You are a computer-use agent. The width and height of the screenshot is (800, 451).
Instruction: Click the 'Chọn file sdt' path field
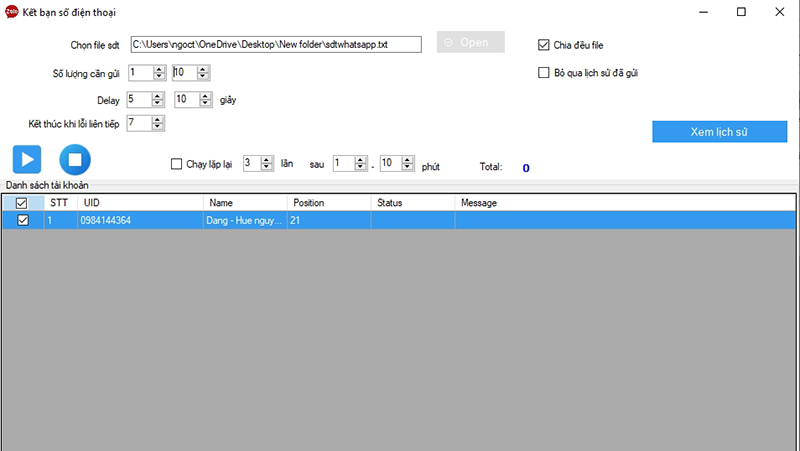pyautogui.click(x=275, y=44)
